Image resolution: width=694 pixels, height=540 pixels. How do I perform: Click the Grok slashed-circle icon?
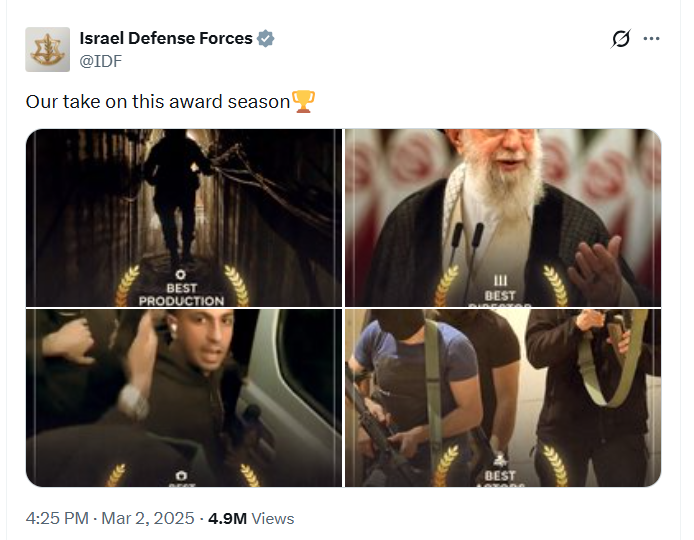coord(620,39)
